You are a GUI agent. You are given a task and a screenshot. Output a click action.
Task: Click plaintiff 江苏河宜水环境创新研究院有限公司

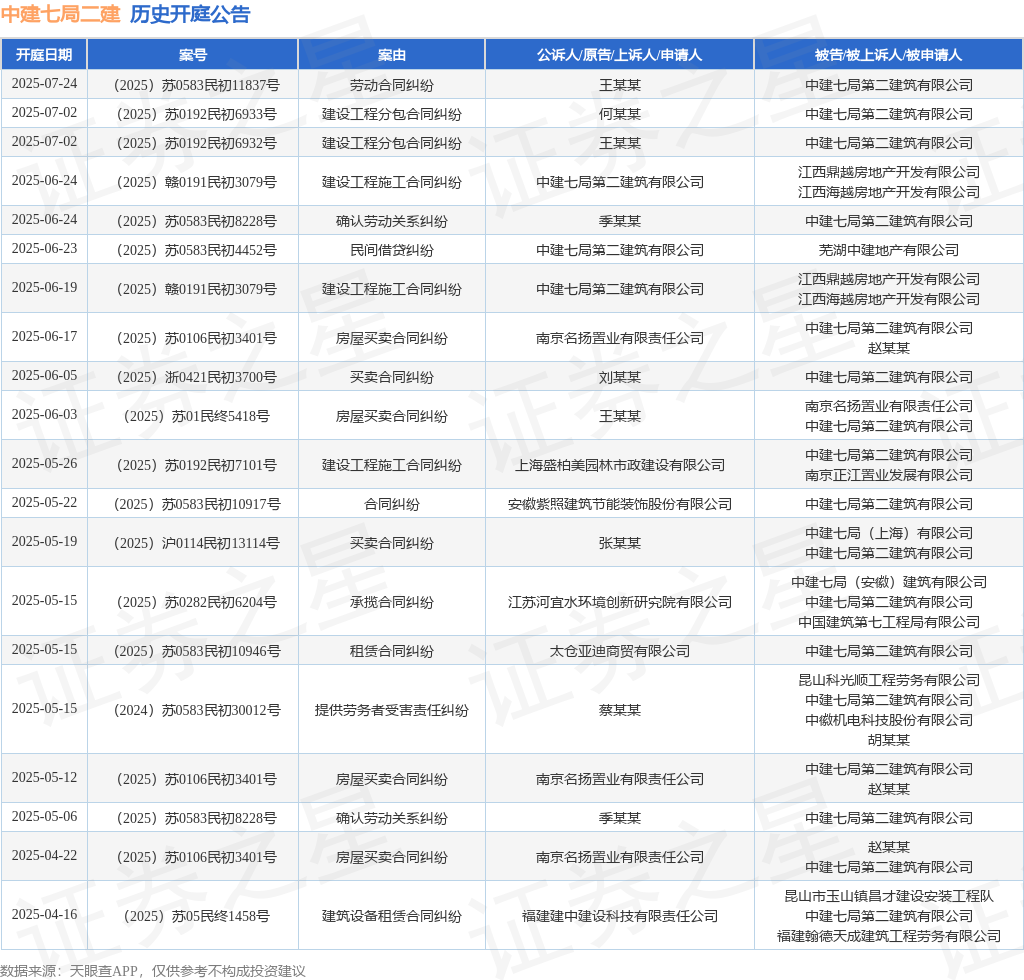tap(620, 602)
